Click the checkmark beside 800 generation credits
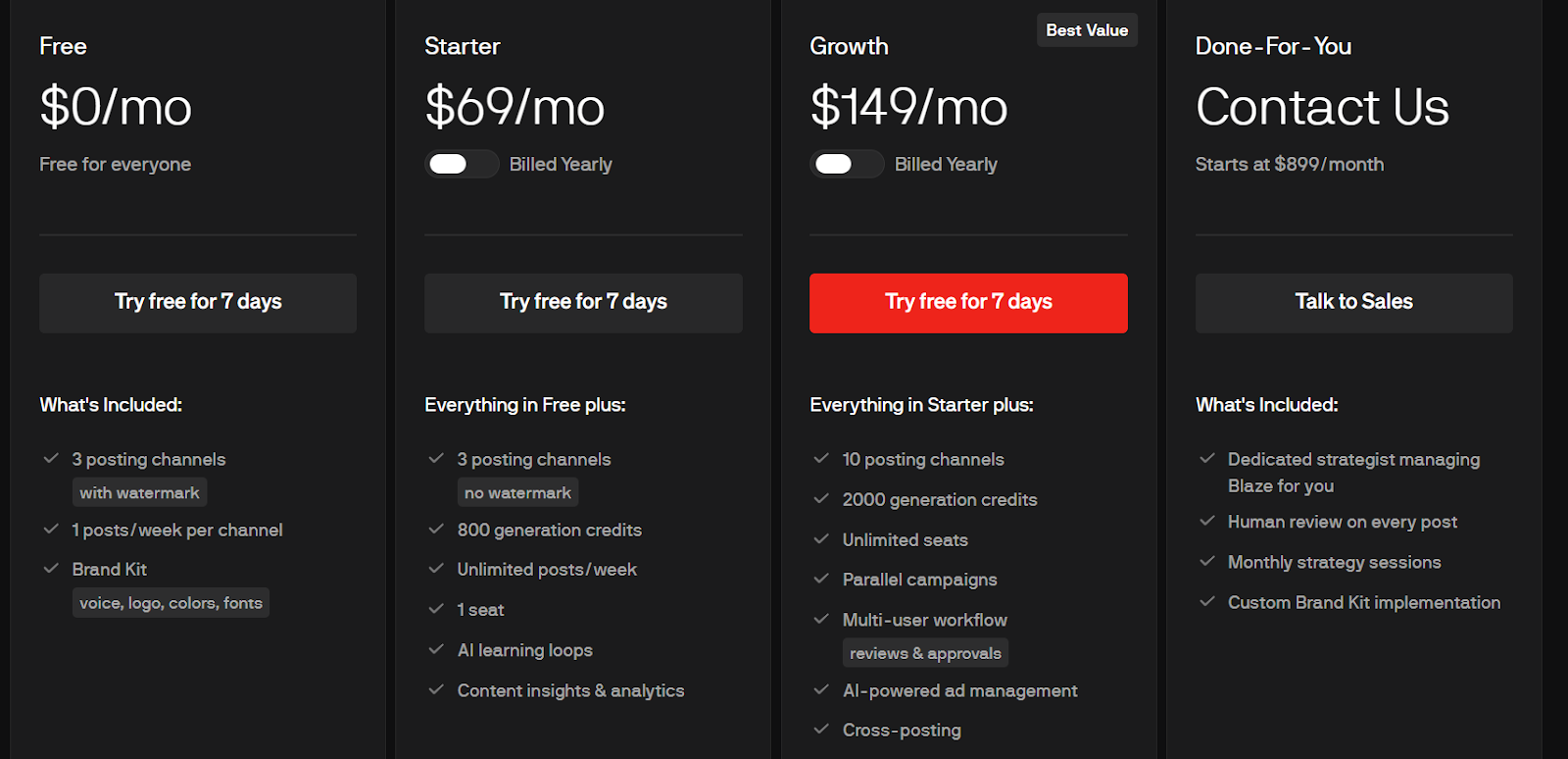1568x759 pixels. tap(436, 530)
